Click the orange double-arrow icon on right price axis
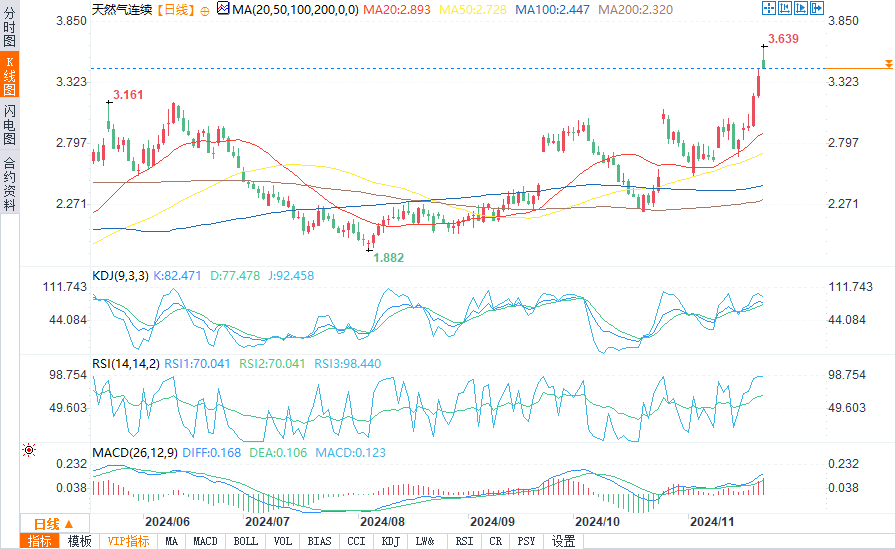 click(x=887, y=65)
